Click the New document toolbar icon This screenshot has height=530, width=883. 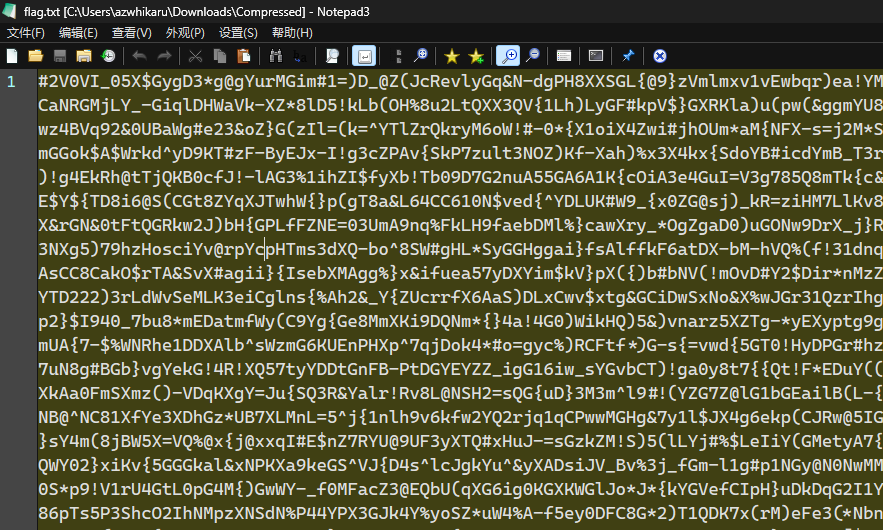pyautogui.click(x=12, y=56)
